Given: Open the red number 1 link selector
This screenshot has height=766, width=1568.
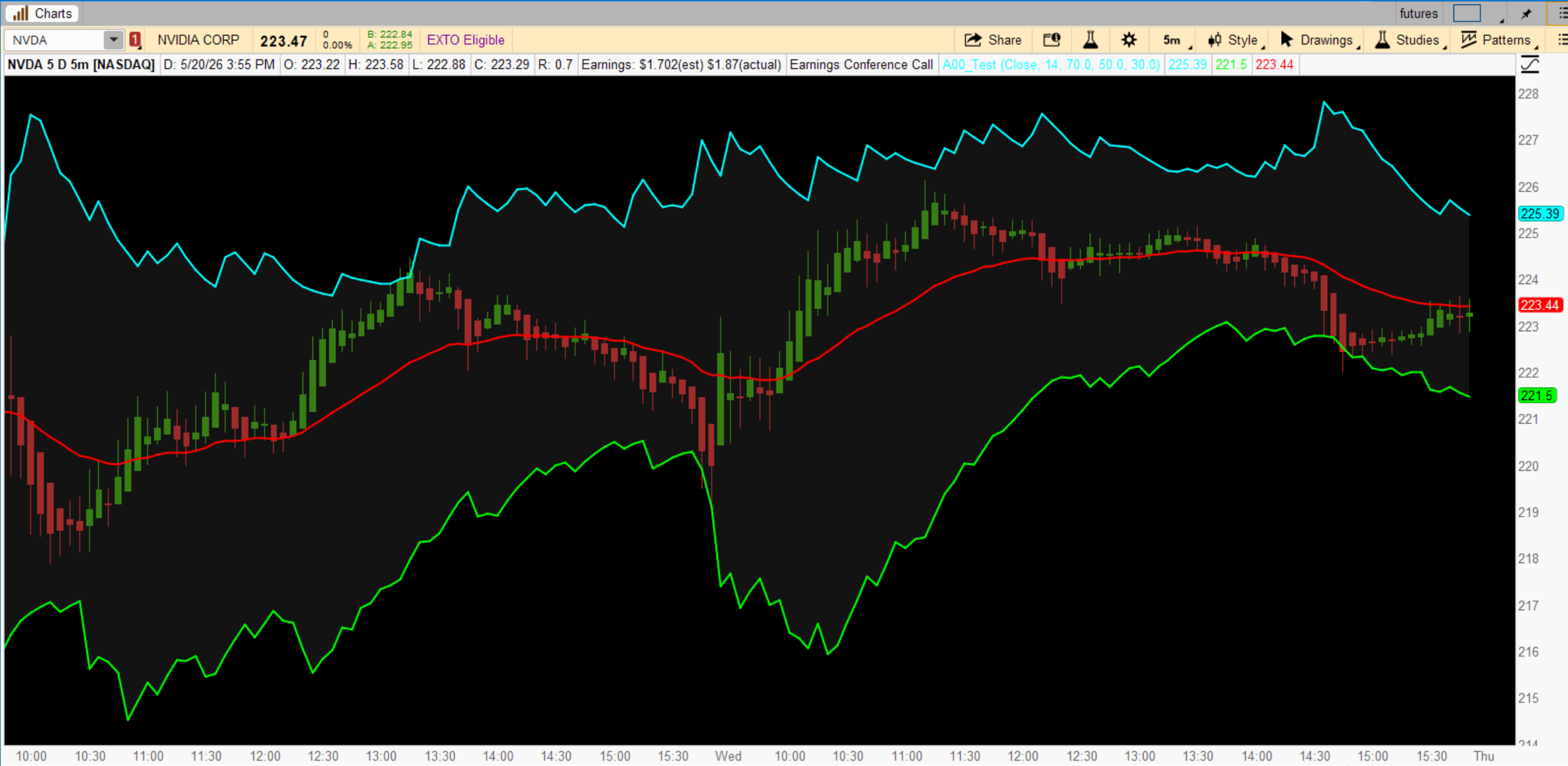Looking at the screenshot, I should 135,40.
